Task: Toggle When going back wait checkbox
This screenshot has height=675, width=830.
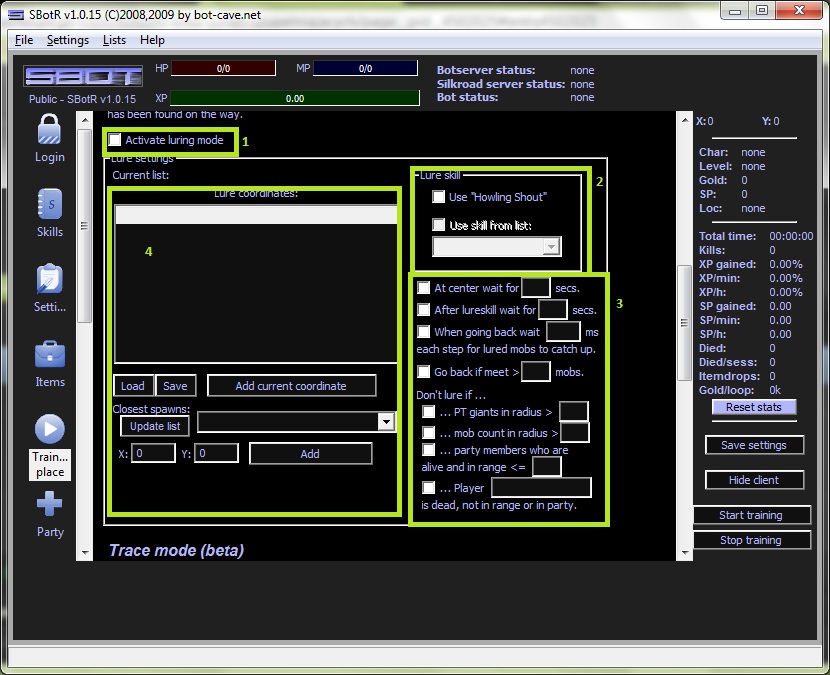Action: tap(423, 331)
